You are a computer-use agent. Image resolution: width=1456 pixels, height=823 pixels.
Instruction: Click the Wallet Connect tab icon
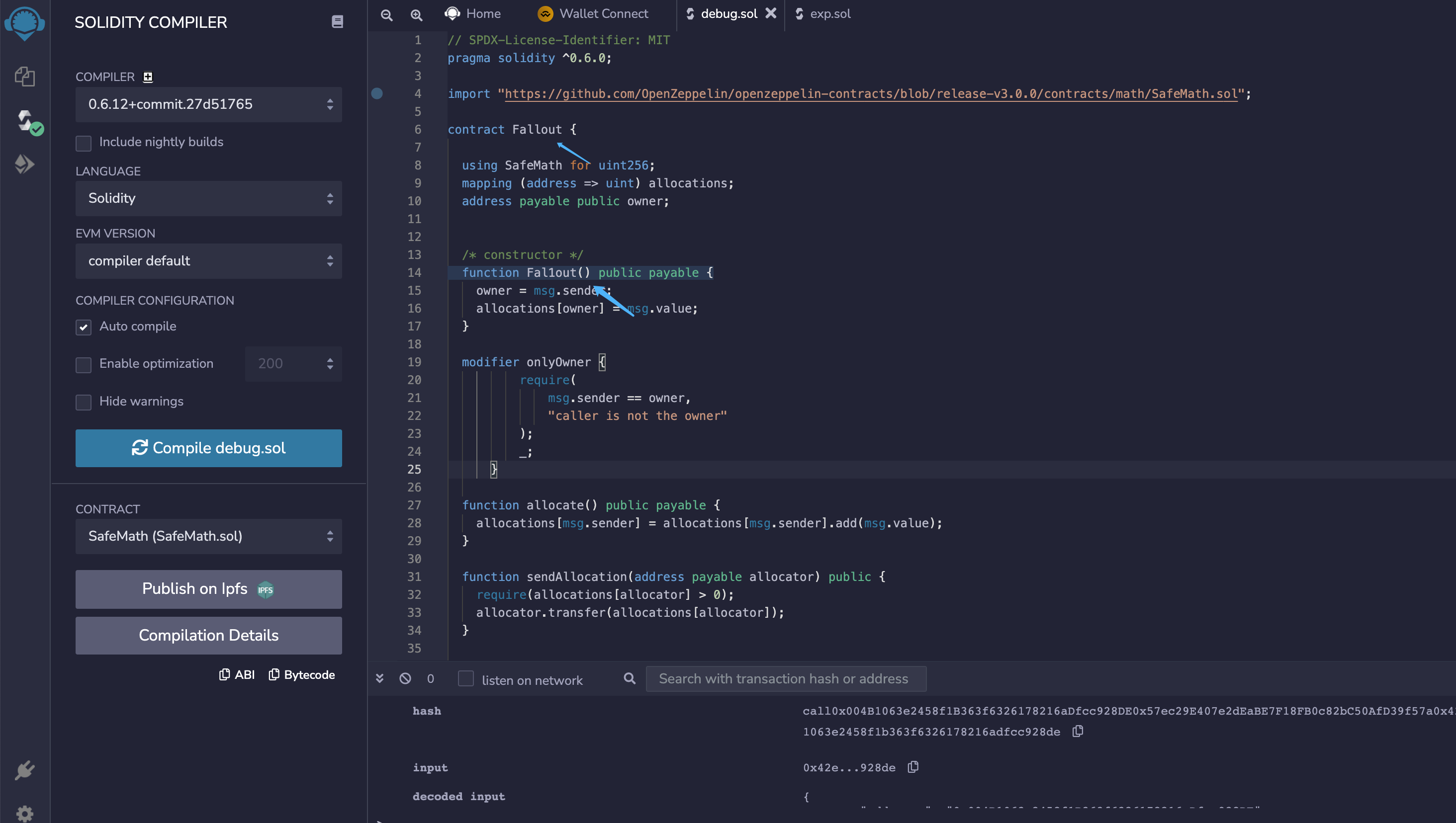[545, 13]
